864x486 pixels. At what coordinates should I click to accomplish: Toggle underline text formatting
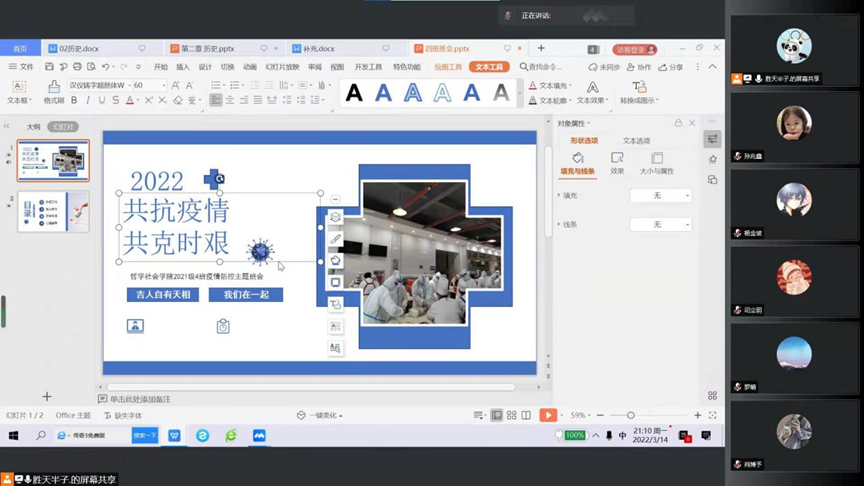101,100
